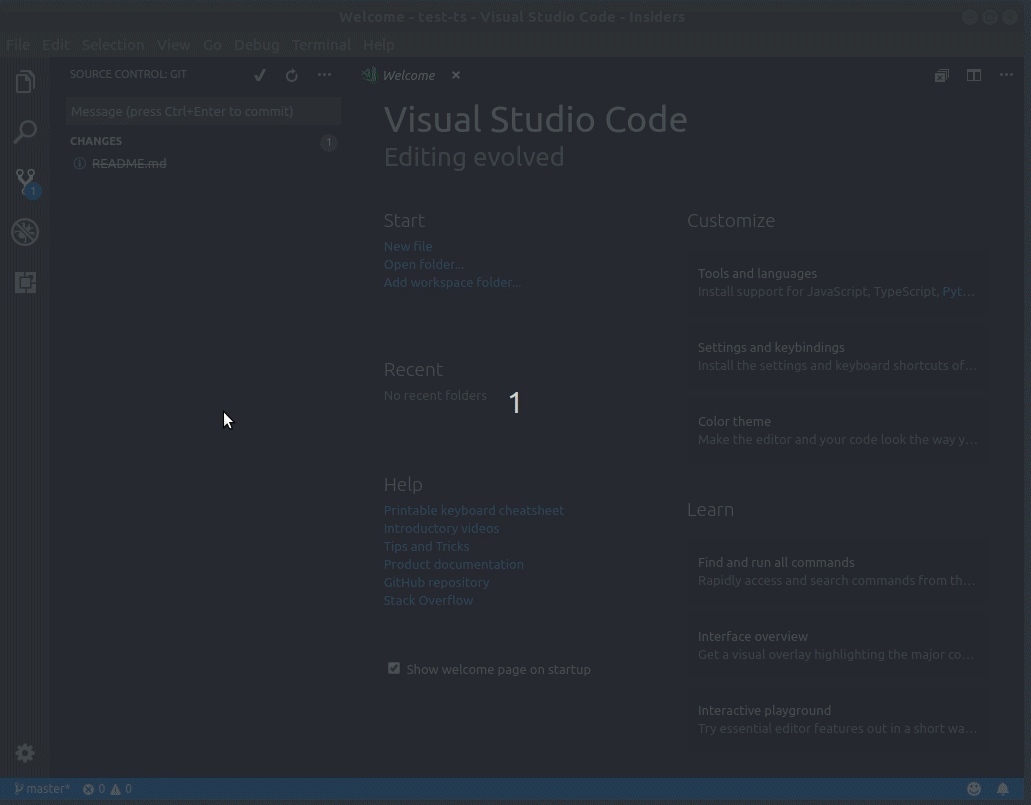Click the Open folder... link
The width and height of the screenshot is (1031, 805).
(x=423, y=264)
